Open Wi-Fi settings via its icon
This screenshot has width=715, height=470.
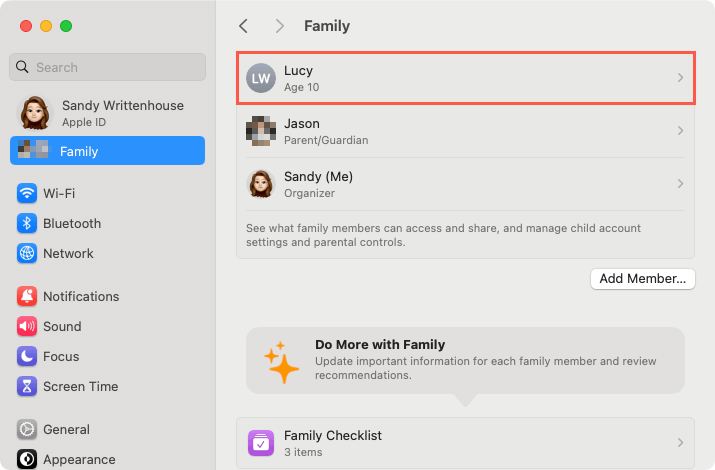click(27, 193)
